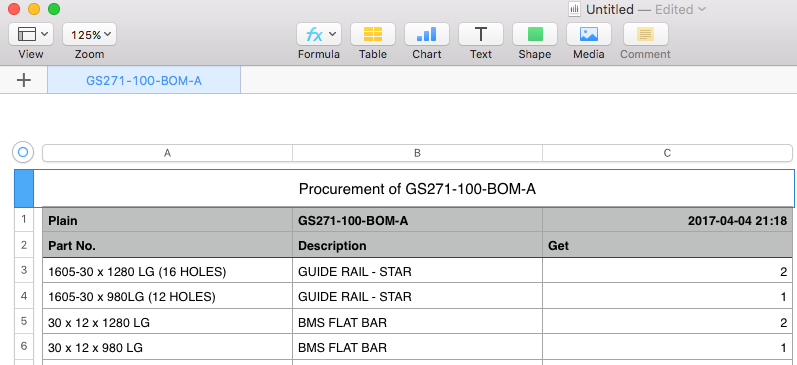Screen dimensions: 797x365
Task: Click the Part No. header cell
Action: coord(167,246)
